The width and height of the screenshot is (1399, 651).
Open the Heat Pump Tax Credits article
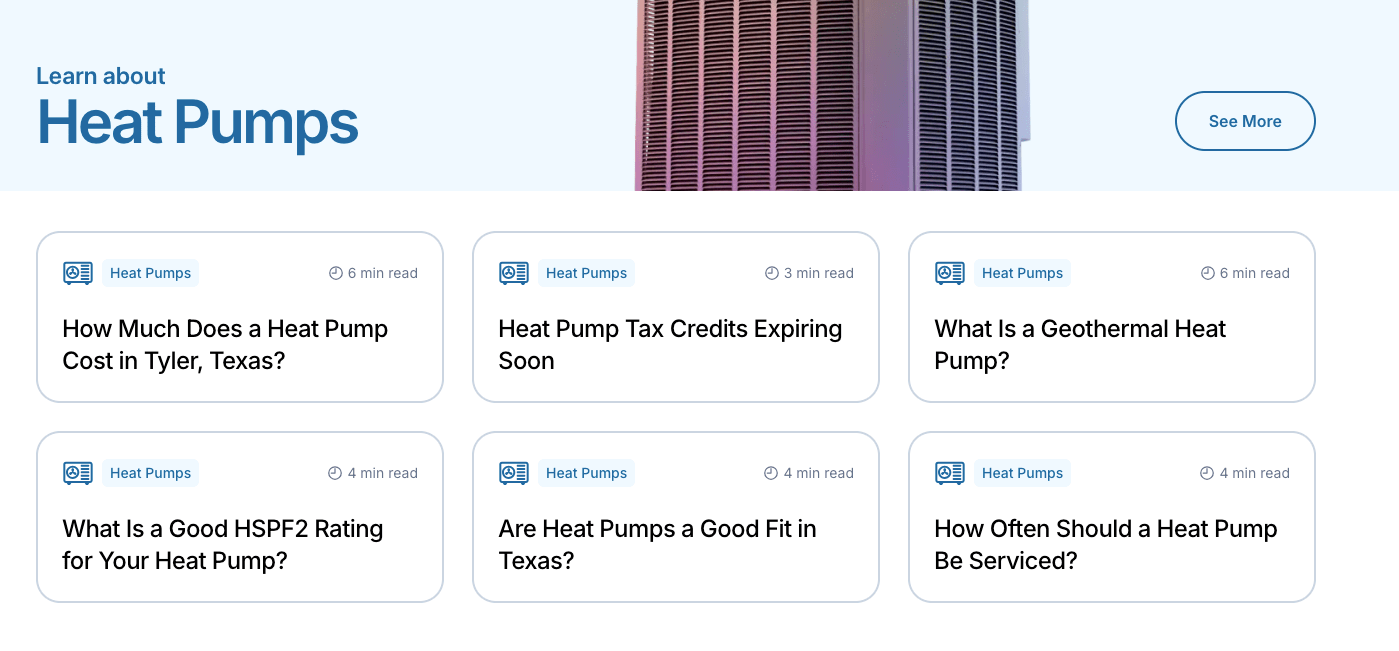coord(670,344)
